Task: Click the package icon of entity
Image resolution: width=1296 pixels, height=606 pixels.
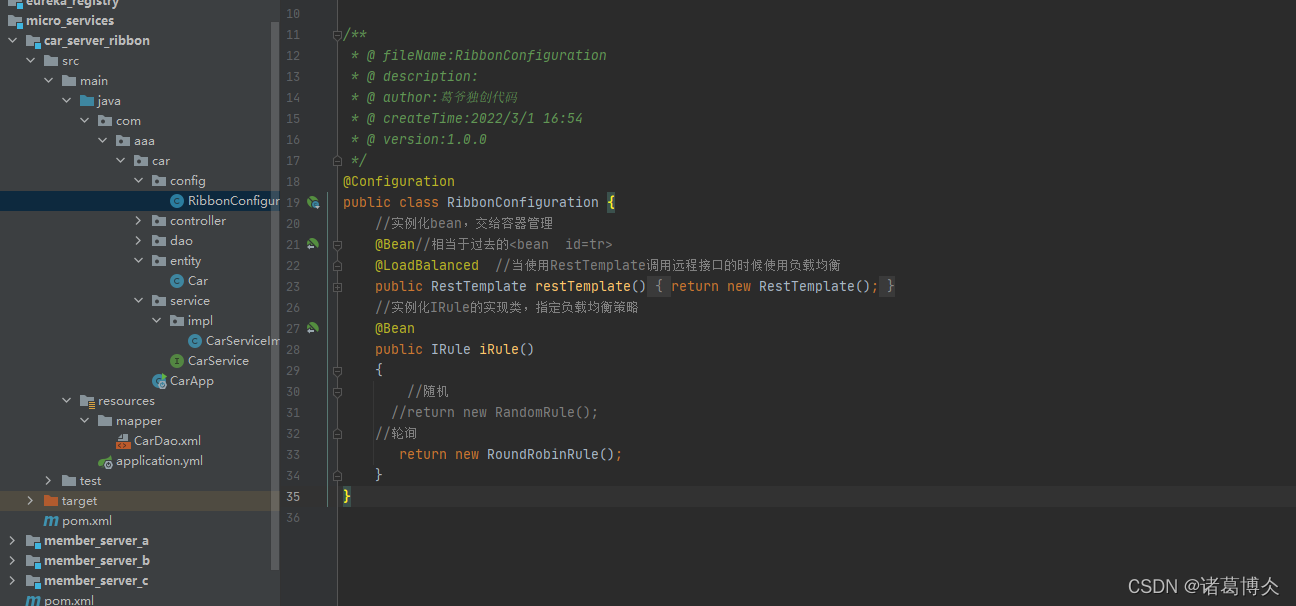Action: click(x=159, y=261)
